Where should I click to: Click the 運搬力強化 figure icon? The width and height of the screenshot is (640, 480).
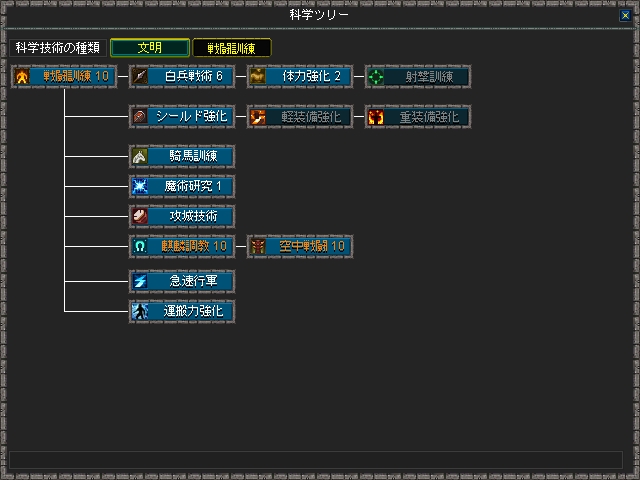tap(140, 311)
